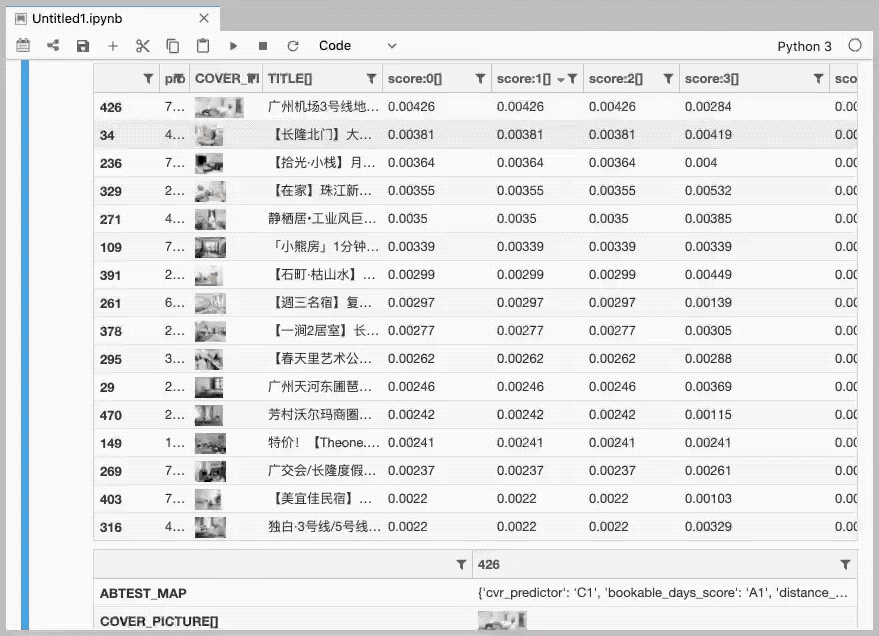Click score:3 value 0.00532

pos(708,191)
